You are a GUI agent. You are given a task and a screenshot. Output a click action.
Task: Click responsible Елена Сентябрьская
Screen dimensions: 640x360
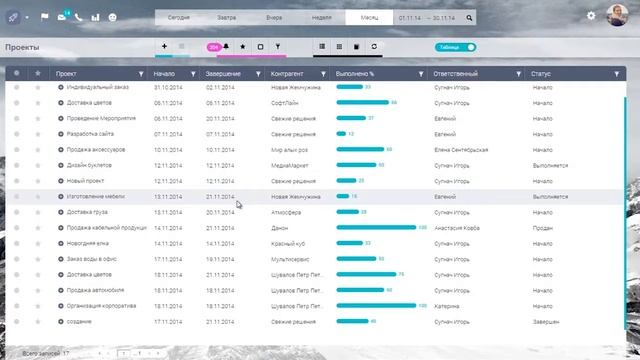461,150
